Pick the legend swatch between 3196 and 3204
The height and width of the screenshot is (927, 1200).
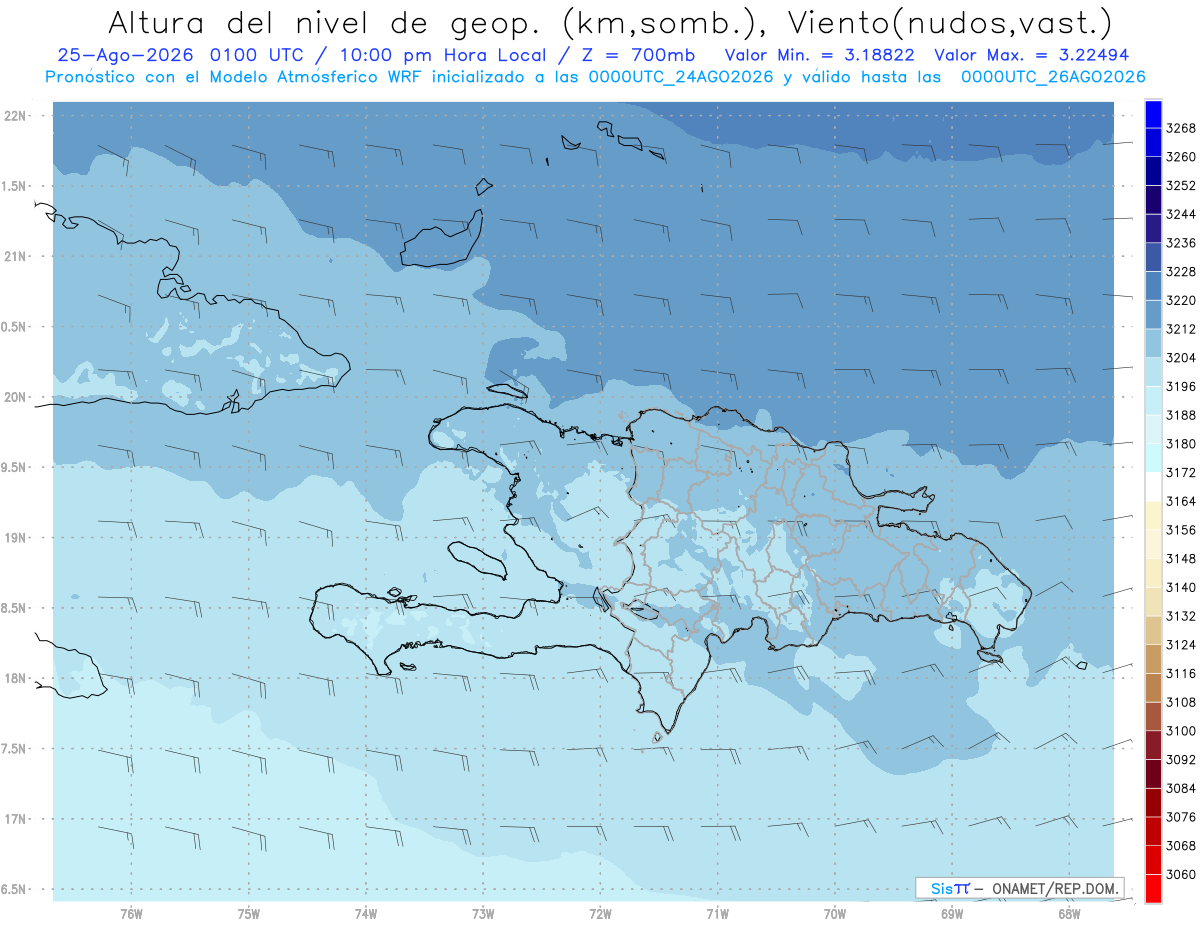coord(1153,371)
